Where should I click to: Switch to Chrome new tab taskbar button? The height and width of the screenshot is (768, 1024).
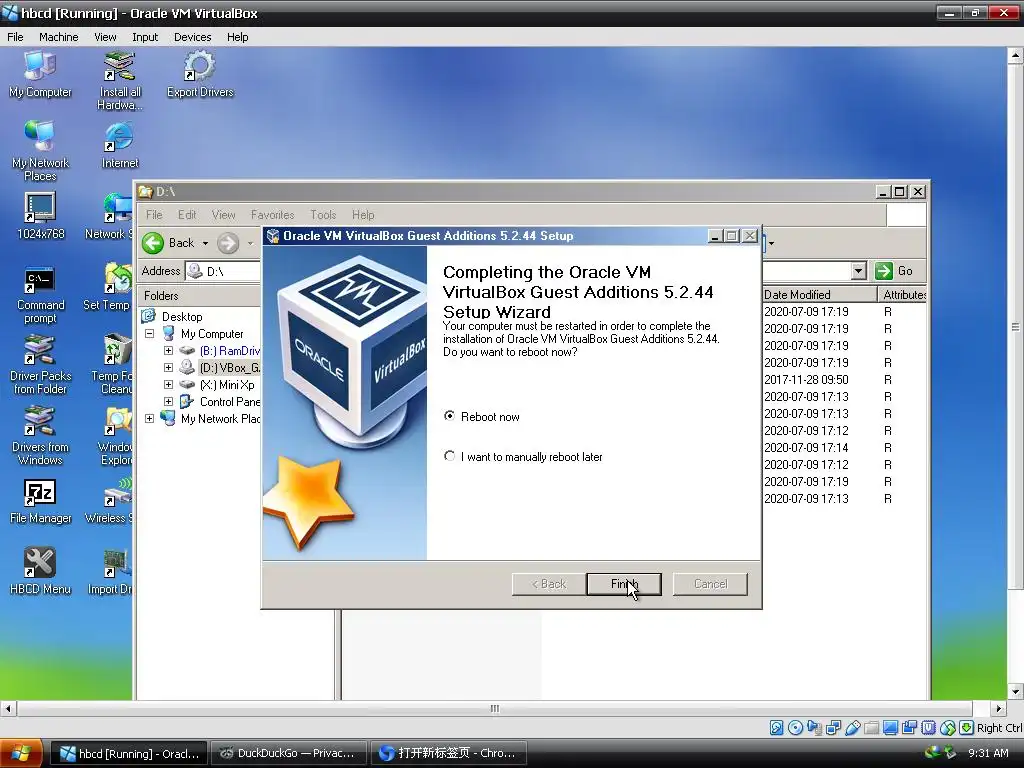[x=447, y=754]
